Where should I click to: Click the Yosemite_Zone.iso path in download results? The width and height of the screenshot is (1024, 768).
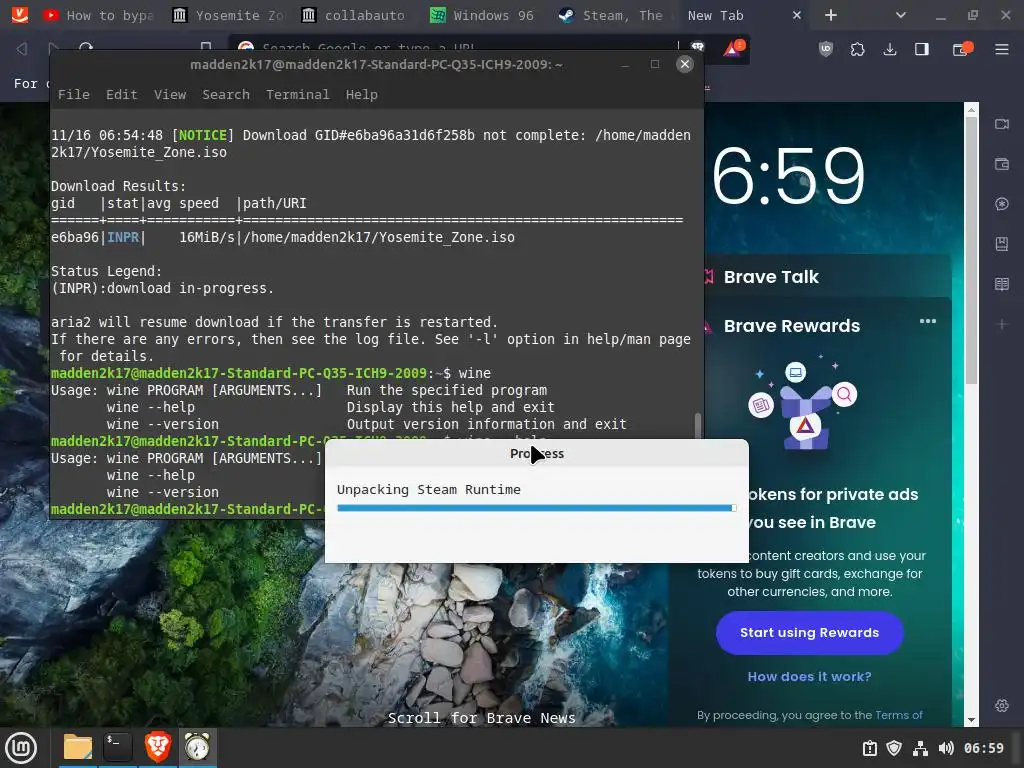pyautogui.click(x=379, y=237)
